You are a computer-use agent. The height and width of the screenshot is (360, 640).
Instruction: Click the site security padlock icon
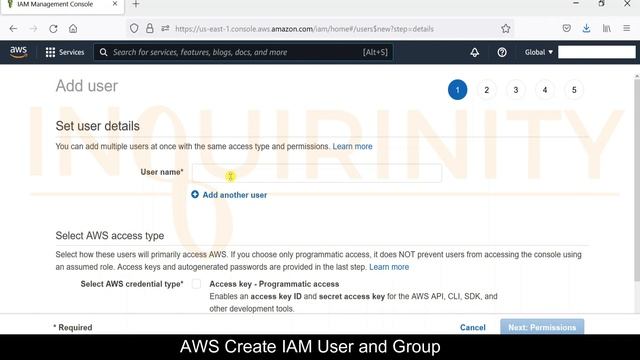point(150,28)
